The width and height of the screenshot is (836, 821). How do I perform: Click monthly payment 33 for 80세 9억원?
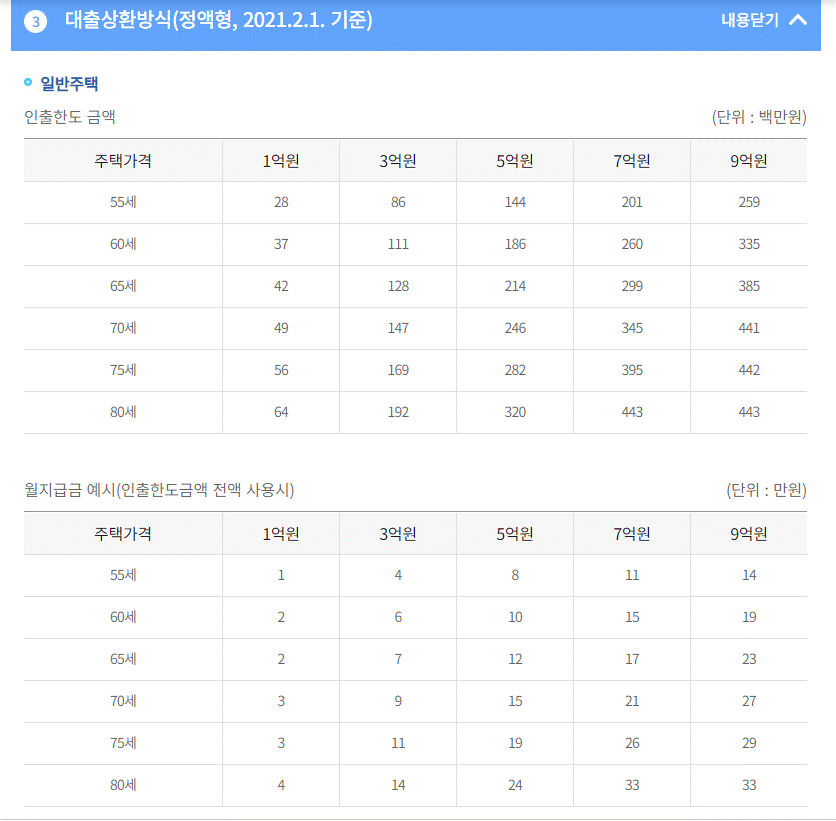749,785
